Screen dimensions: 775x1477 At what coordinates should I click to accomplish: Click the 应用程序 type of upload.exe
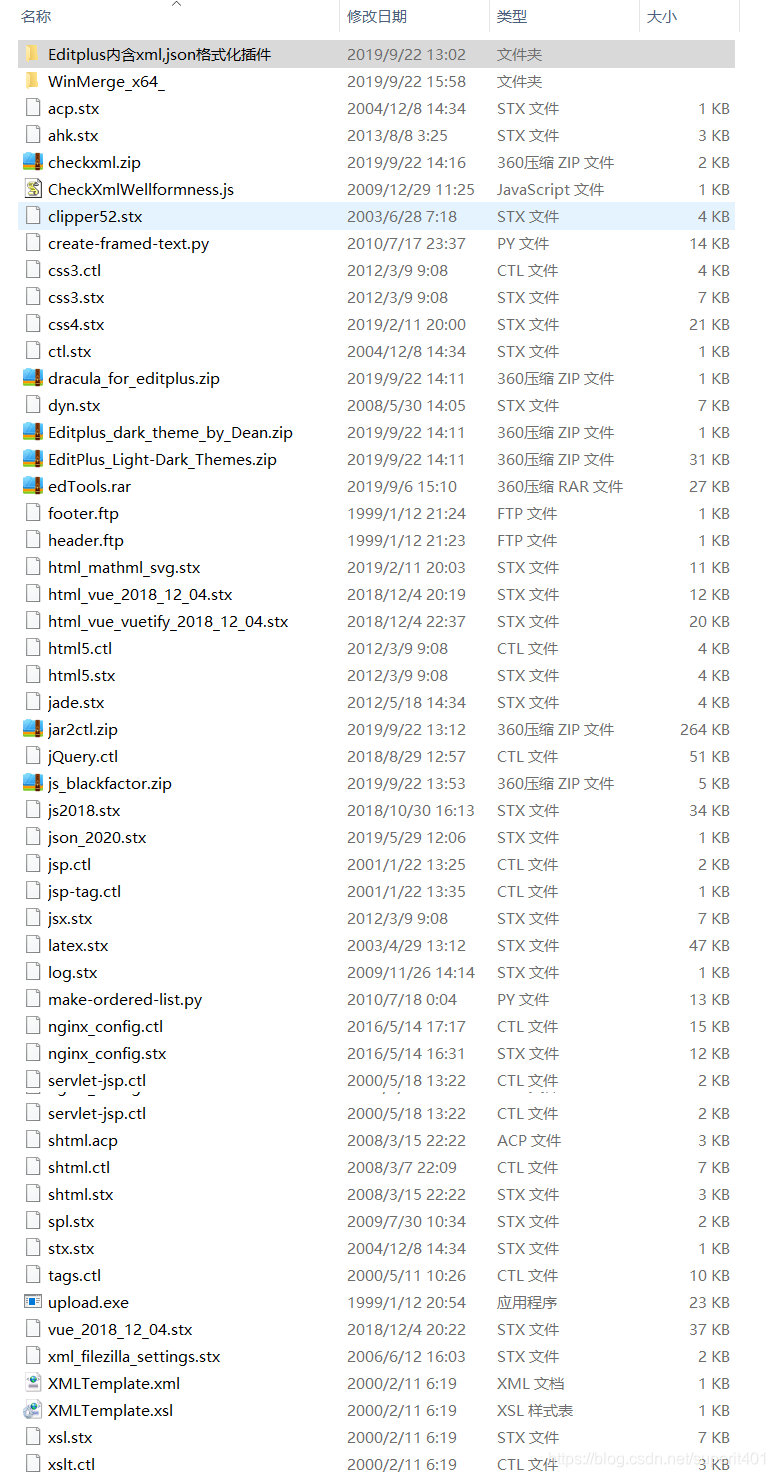tap(527, 1302)
